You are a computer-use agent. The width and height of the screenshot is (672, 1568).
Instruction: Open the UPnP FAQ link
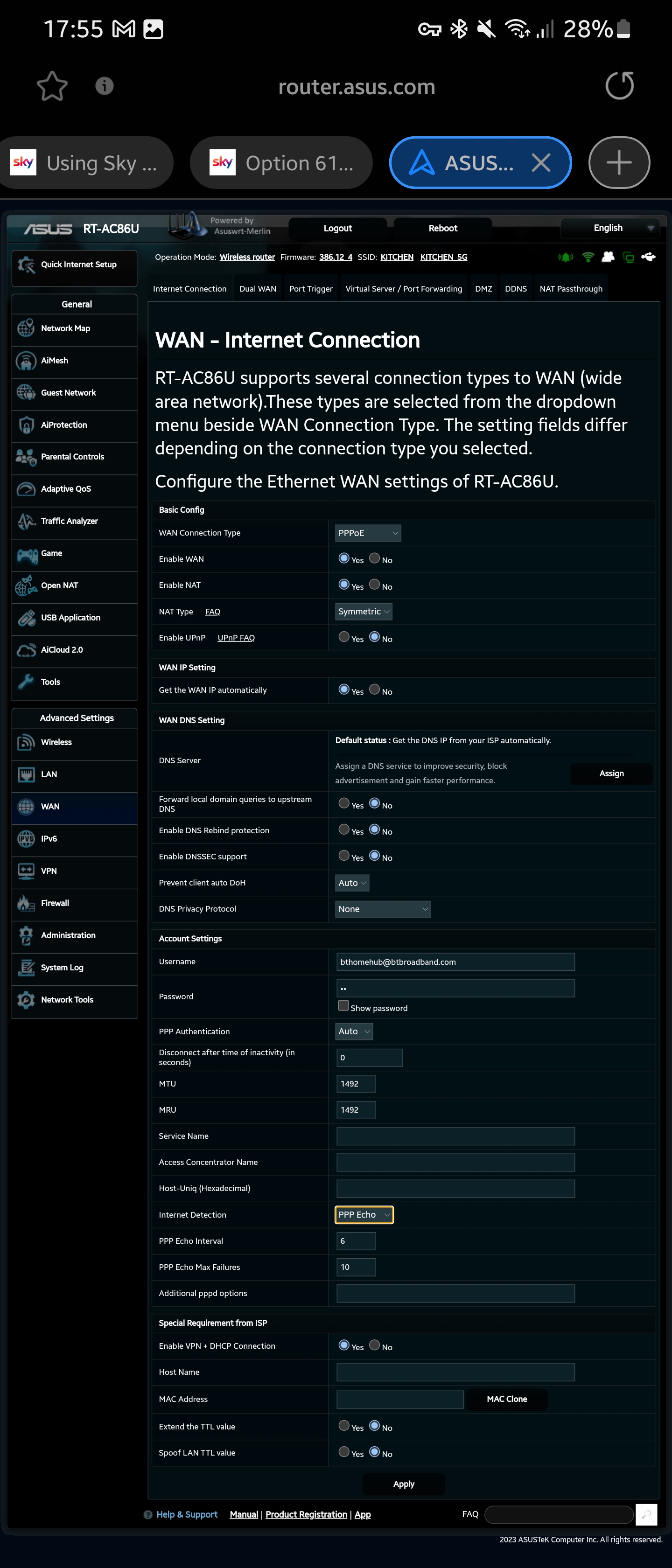tap(236, 638)
